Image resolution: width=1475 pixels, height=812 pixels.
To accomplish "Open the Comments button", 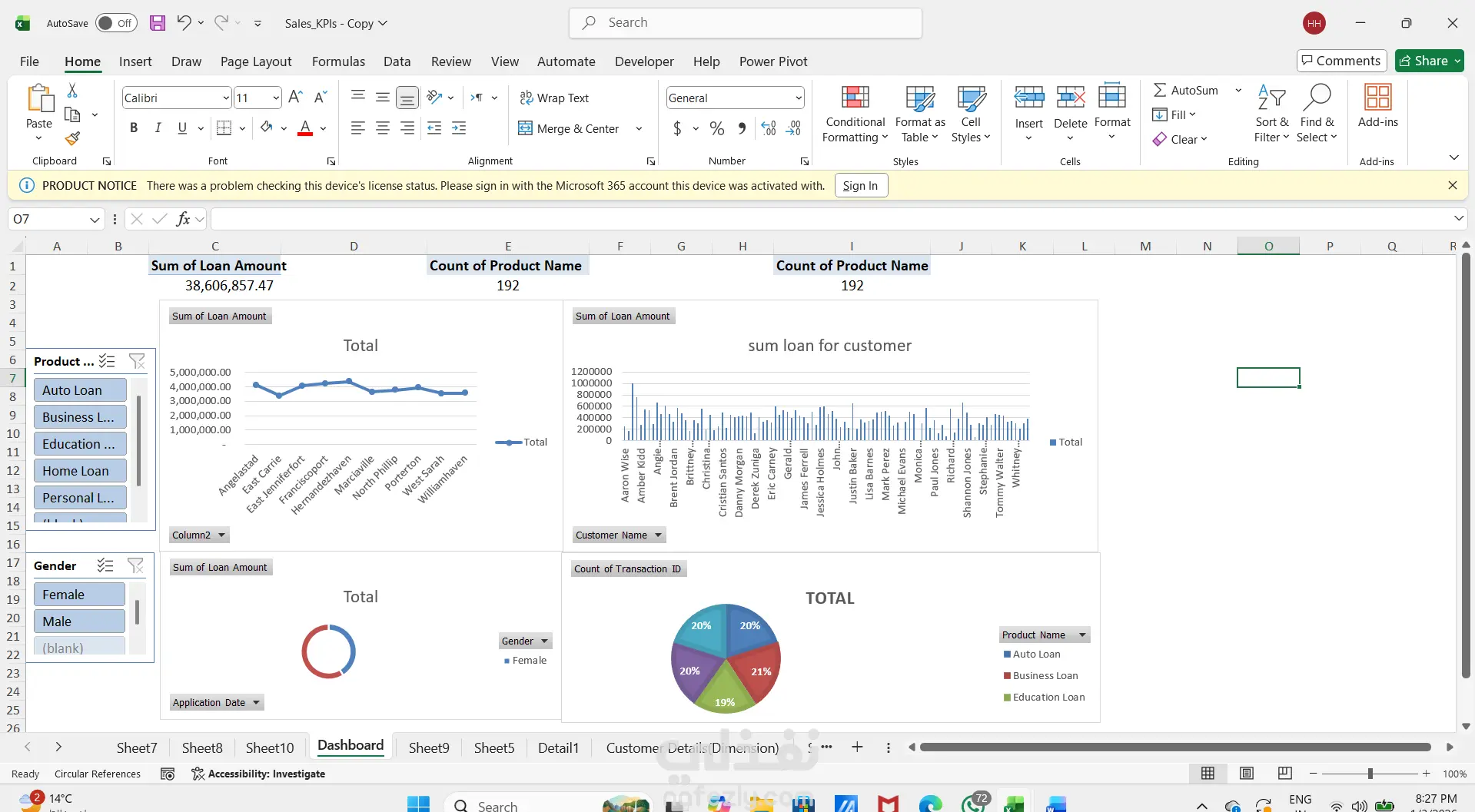I will [x=1340, y=61].
